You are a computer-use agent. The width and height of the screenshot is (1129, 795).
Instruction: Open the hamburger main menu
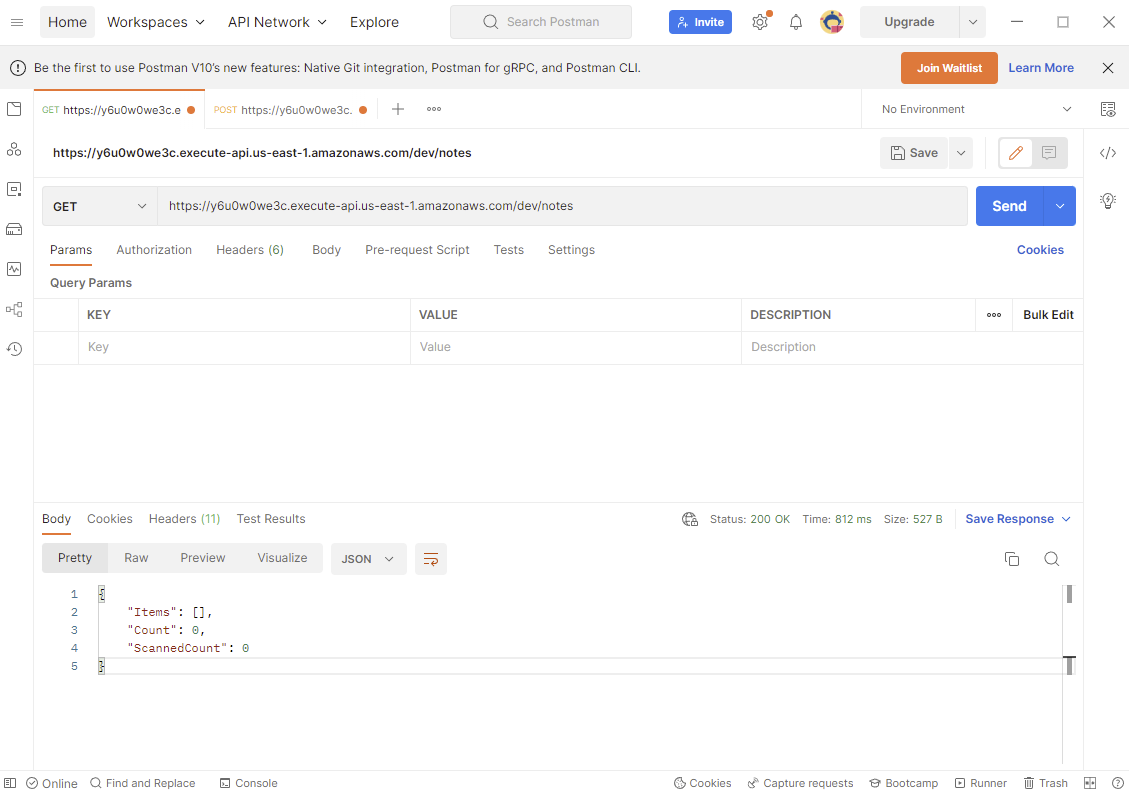[17, 22]
